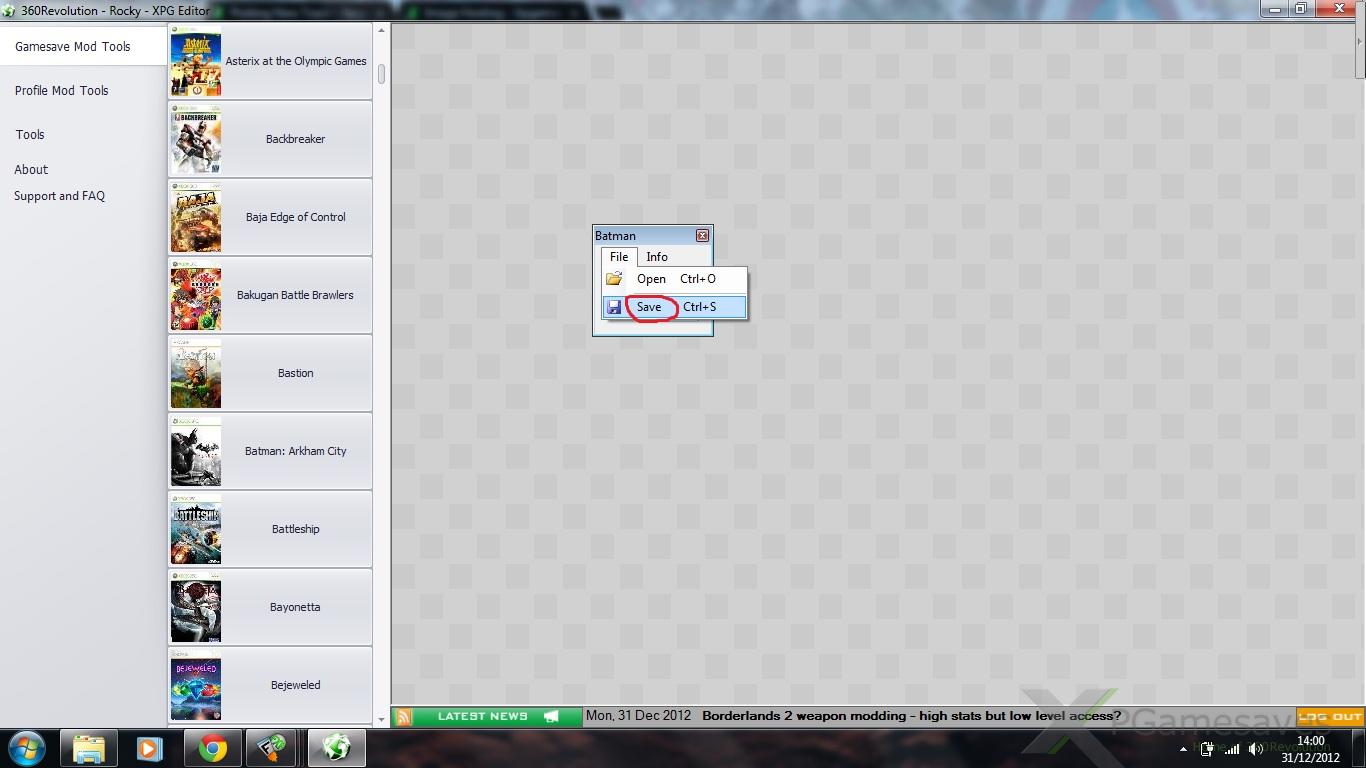Choose Save from the File menu
This screenshot has height=768, width=1366.
click(x=650, y=307)
